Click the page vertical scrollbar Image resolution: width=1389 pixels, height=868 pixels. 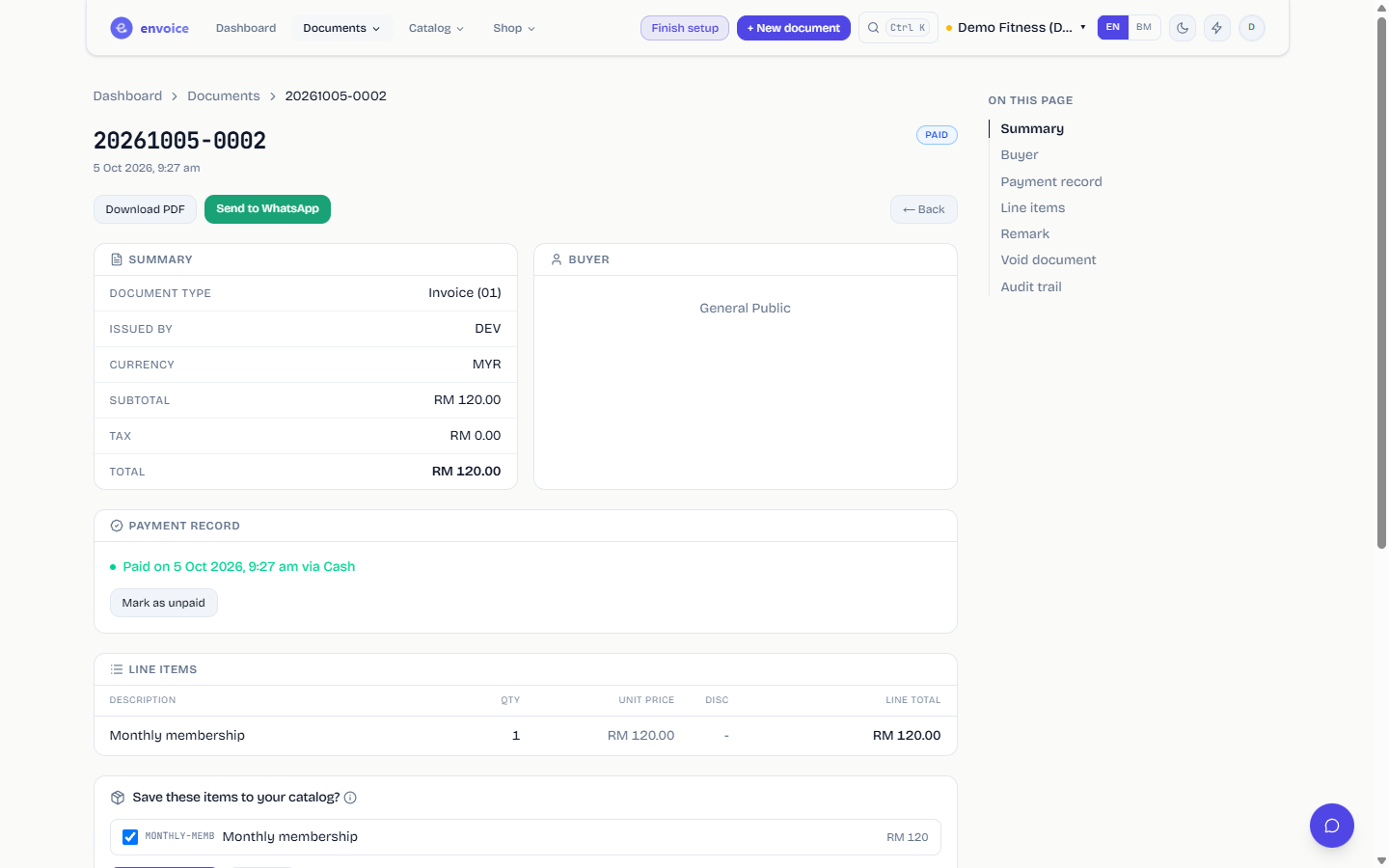(x=1381, y=283)
